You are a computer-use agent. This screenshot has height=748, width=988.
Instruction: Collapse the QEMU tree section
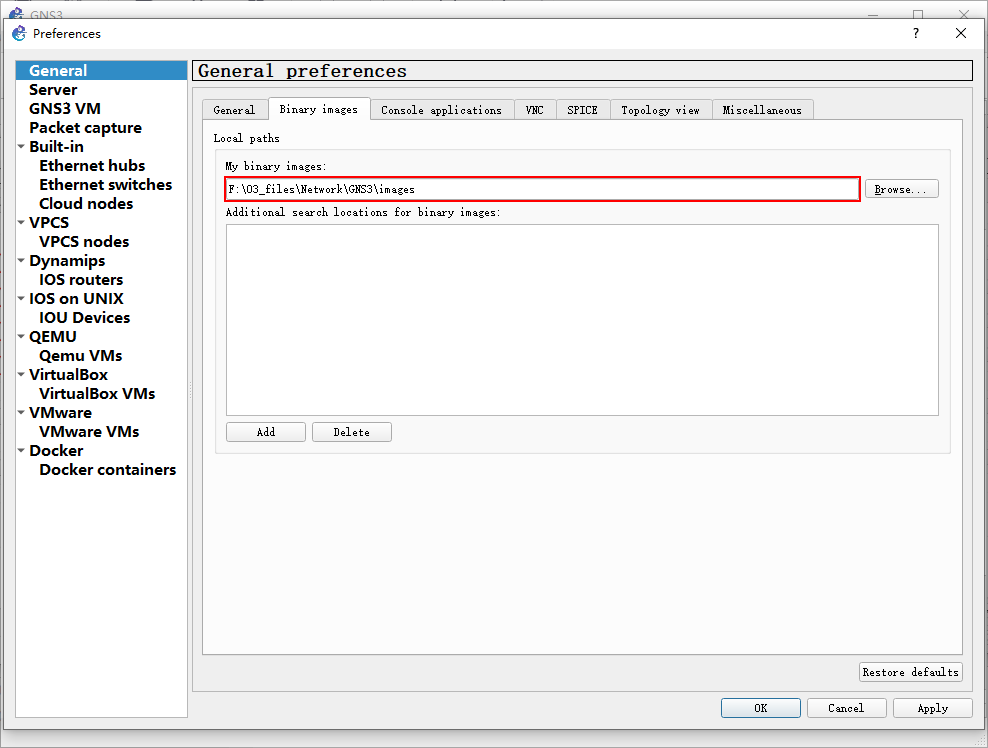pyautogui.click(x=21, y=337)
